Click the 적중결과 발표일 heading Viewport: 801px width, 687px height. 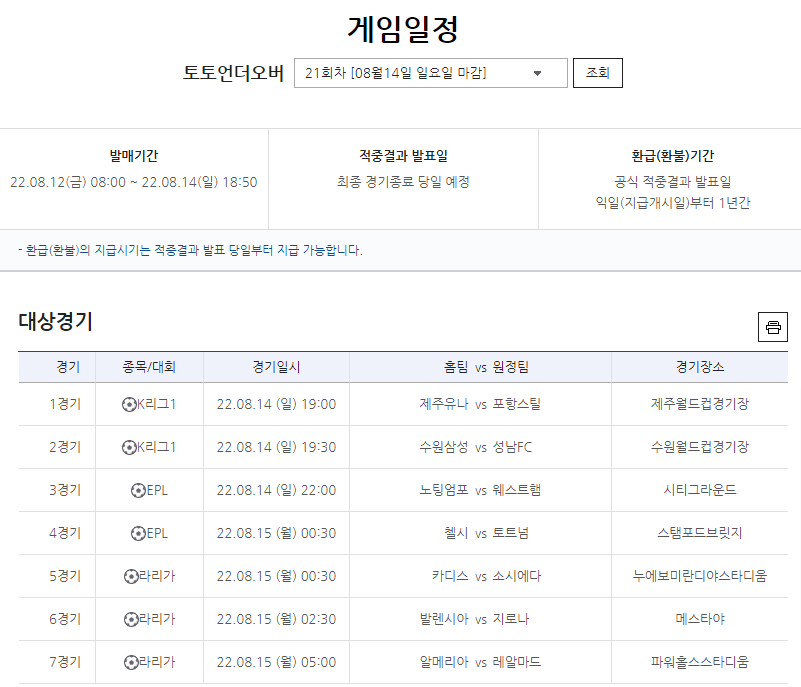(x=404, y=156)
